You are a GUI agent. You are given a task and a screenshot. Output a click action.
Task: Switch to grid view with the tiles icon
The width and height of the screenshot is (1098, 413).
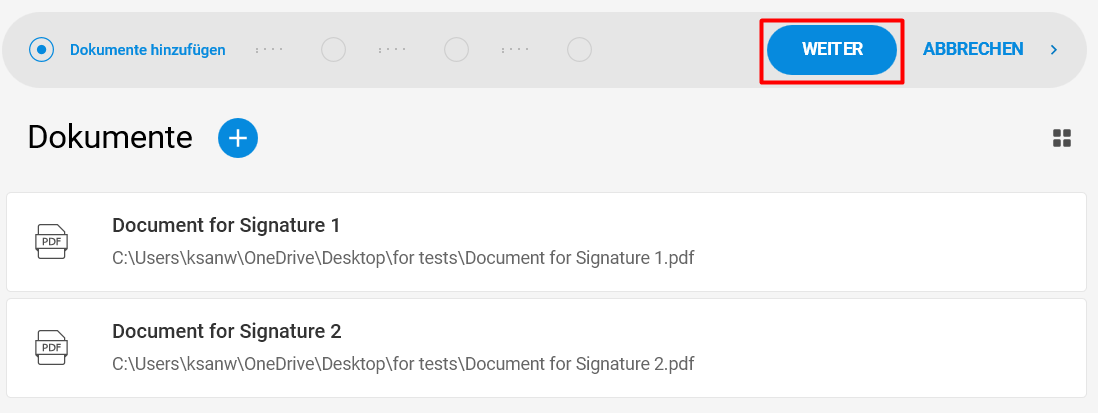point(1062,138)
